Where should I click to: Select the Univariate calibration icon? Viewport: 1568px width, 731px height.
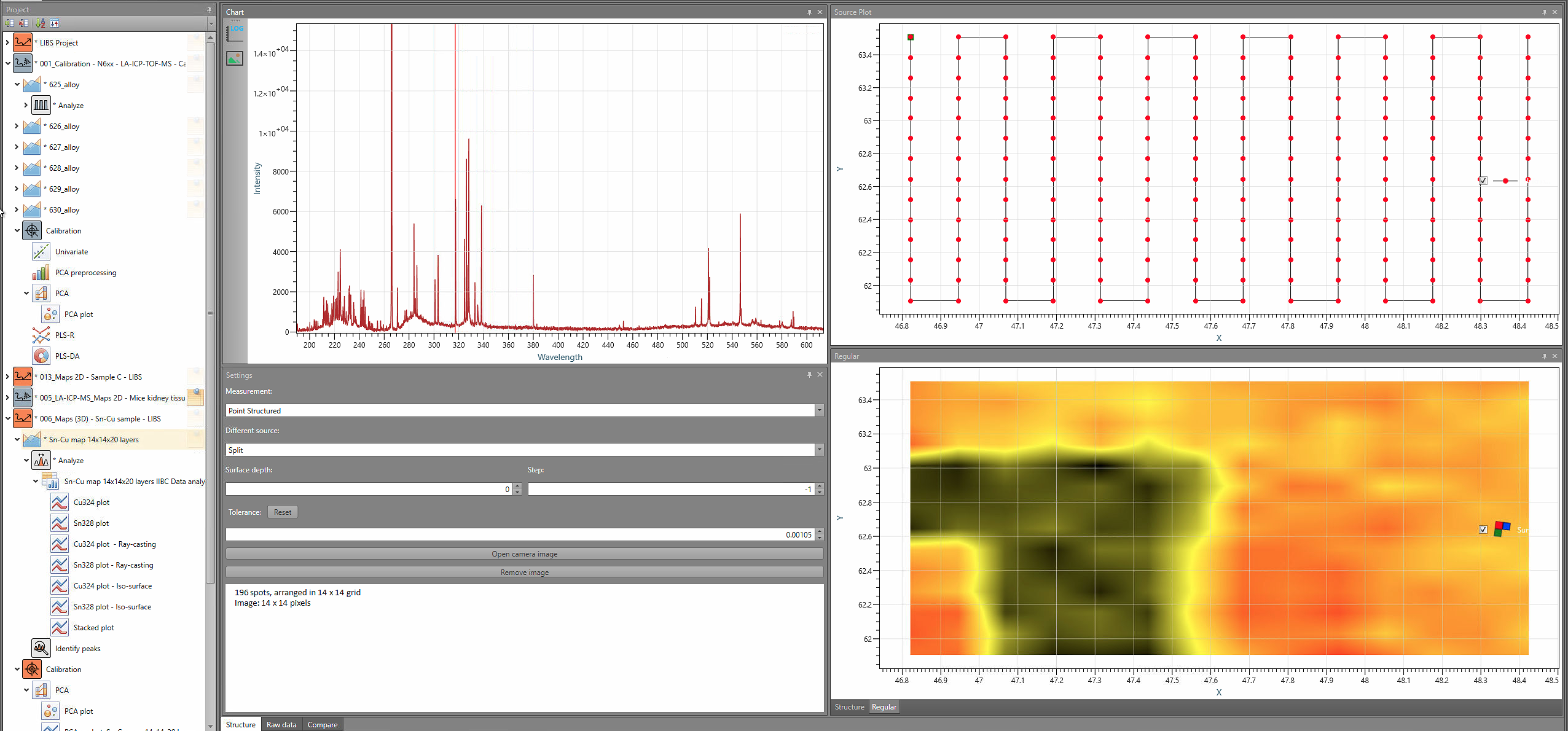41,251
